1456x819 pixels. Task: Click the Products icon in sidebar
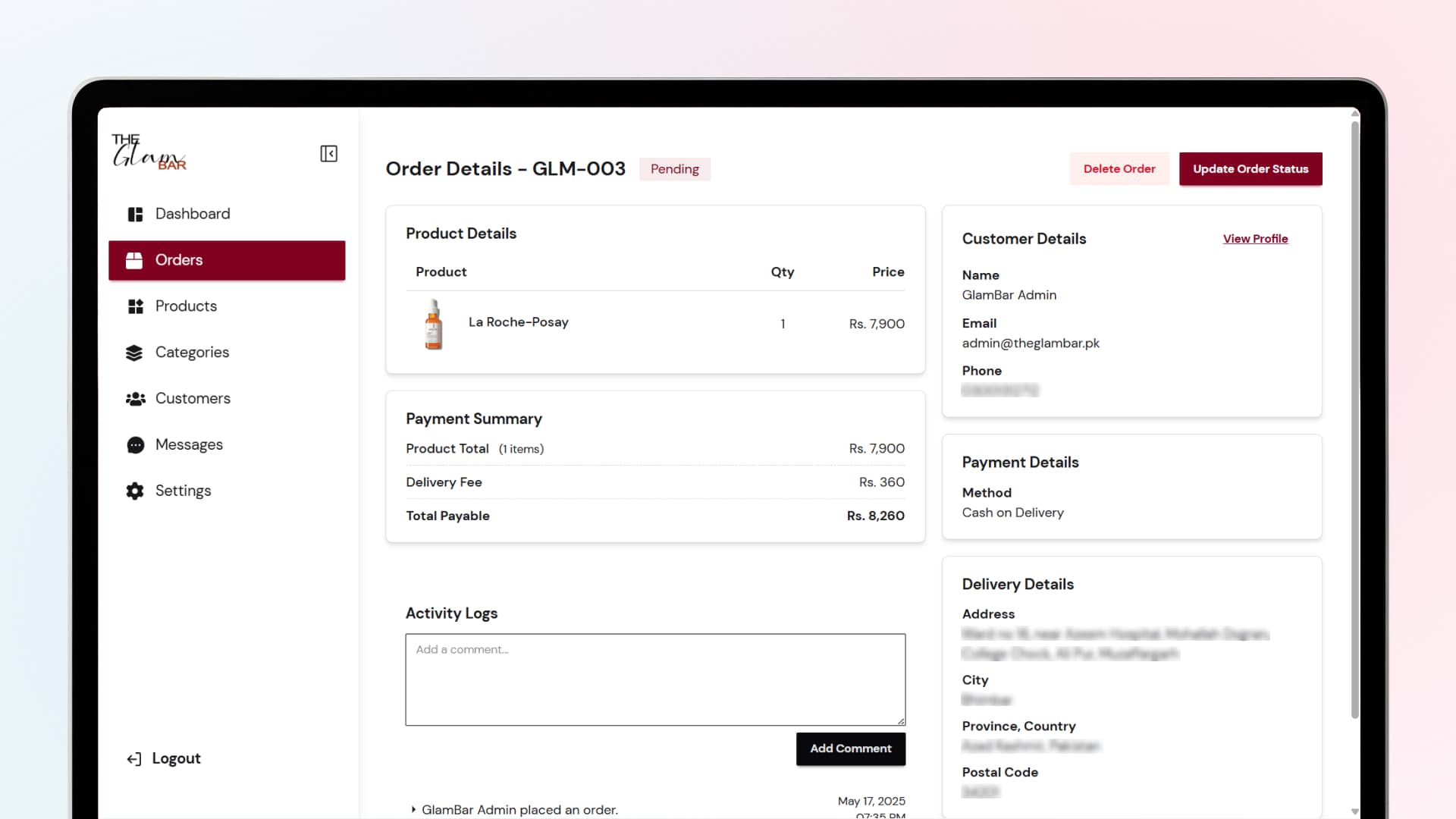[x=135, y=306]
